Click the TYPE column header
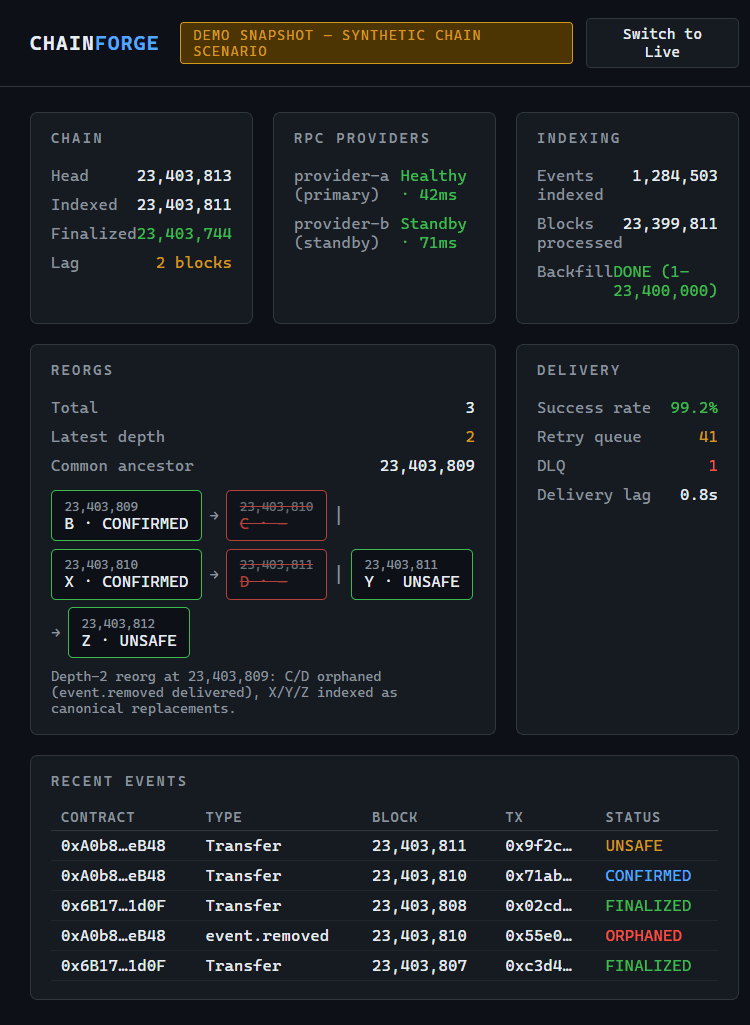Viewport: 750px width, 1025px height. pyautogui.click(x=224, y=817)
